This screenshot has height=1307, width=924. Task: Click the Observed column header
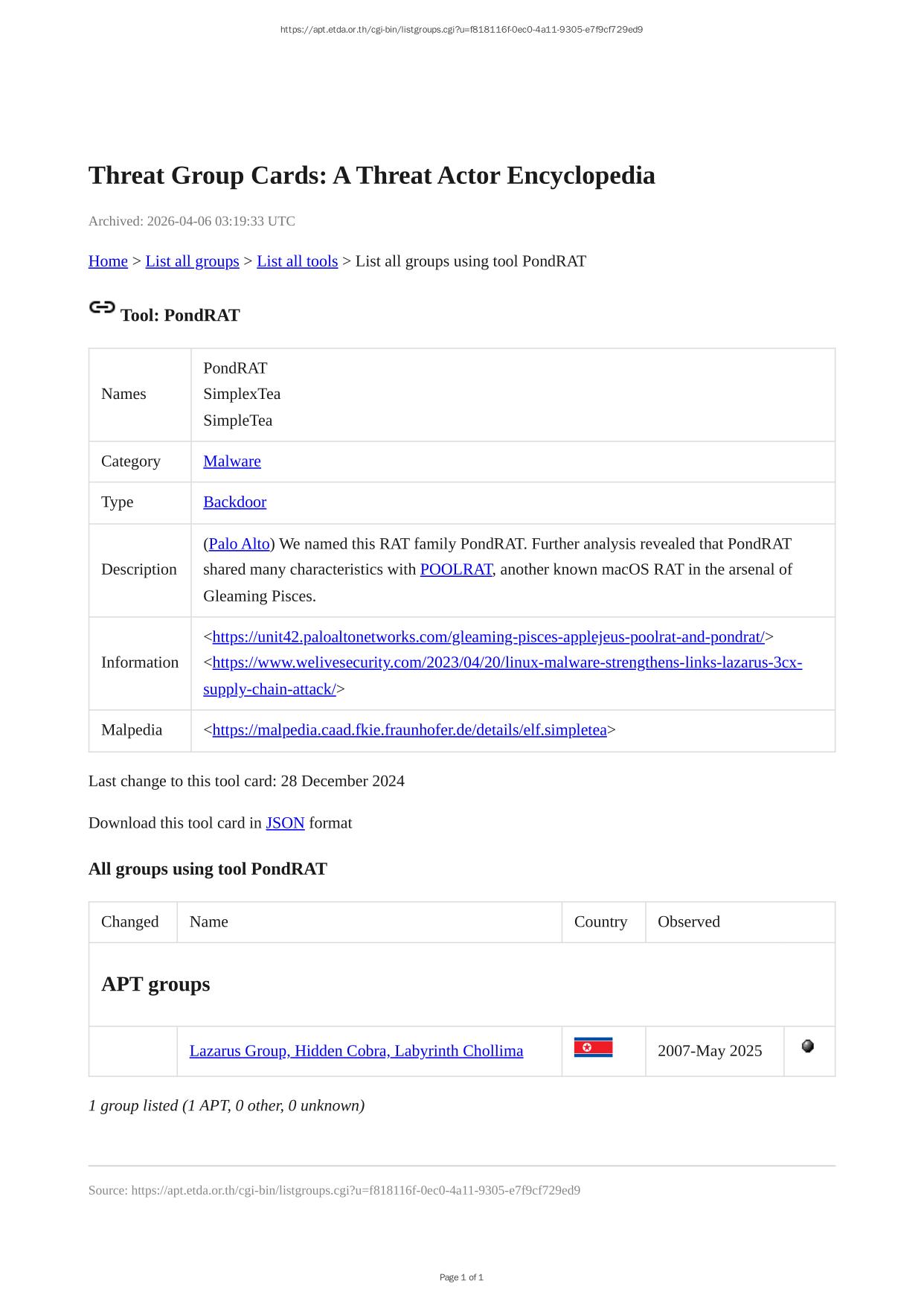(688, 922)
